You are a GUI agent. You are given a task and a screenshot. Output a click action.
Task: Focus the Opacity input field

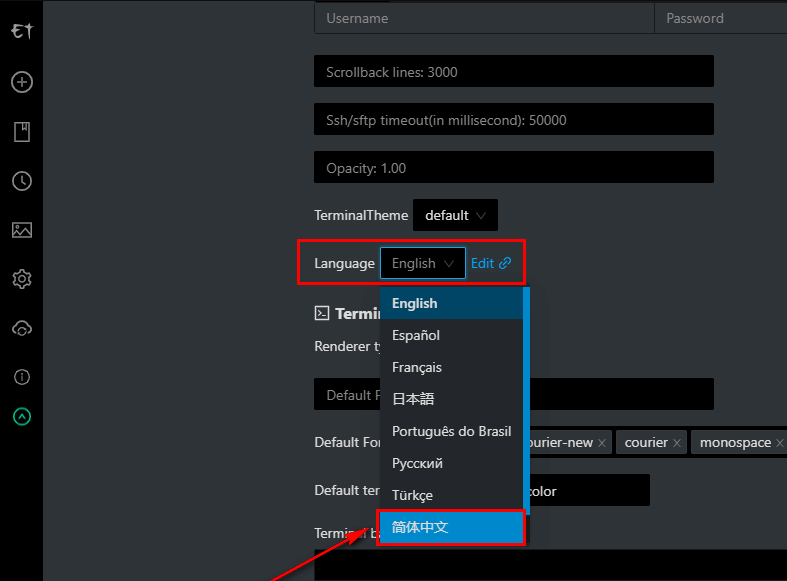(x=513, y=168)
